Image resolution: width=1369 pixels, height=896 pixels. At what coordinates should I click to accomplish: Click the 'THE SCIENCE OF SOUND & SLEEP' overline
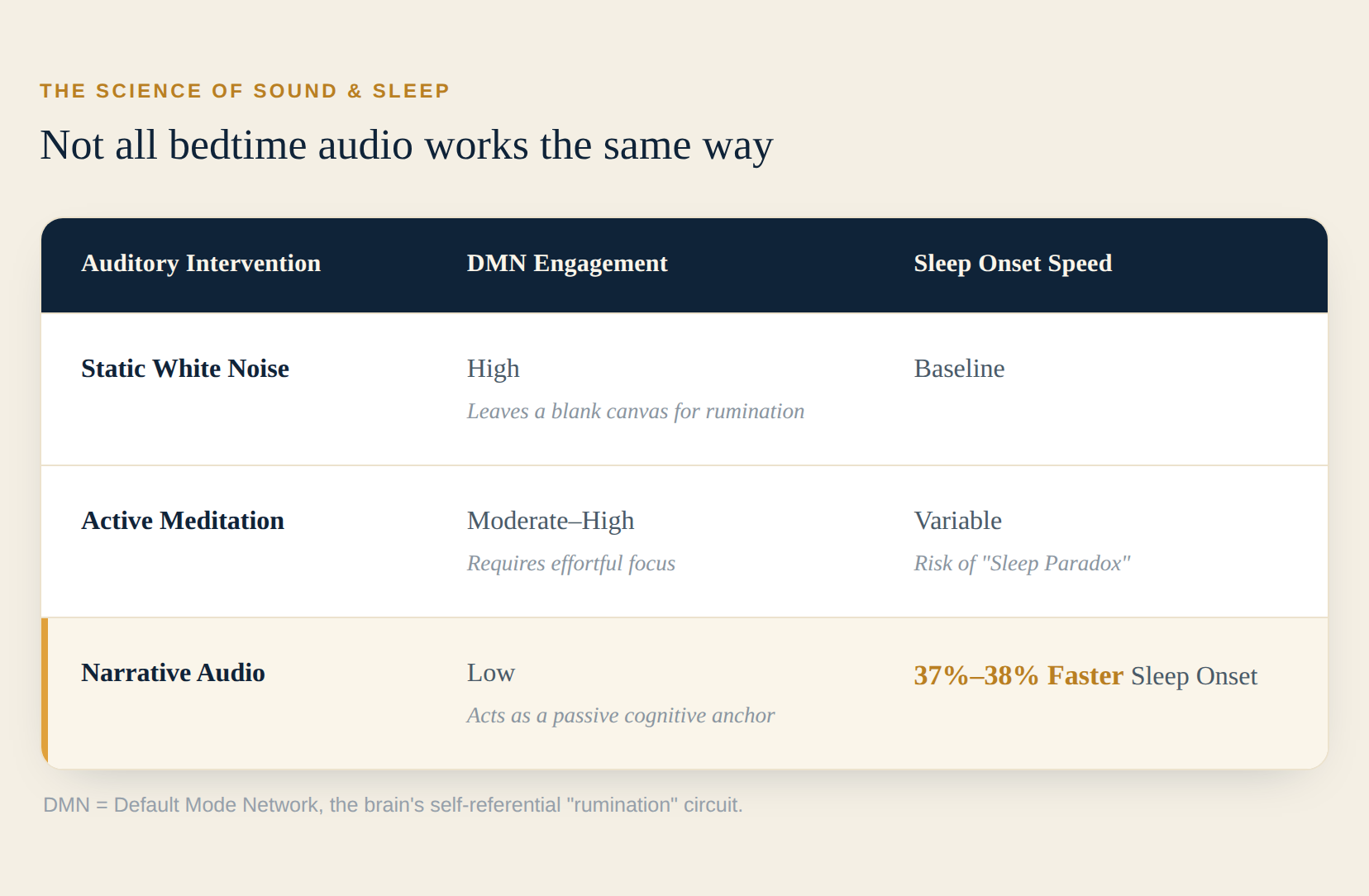coord(245,91)
